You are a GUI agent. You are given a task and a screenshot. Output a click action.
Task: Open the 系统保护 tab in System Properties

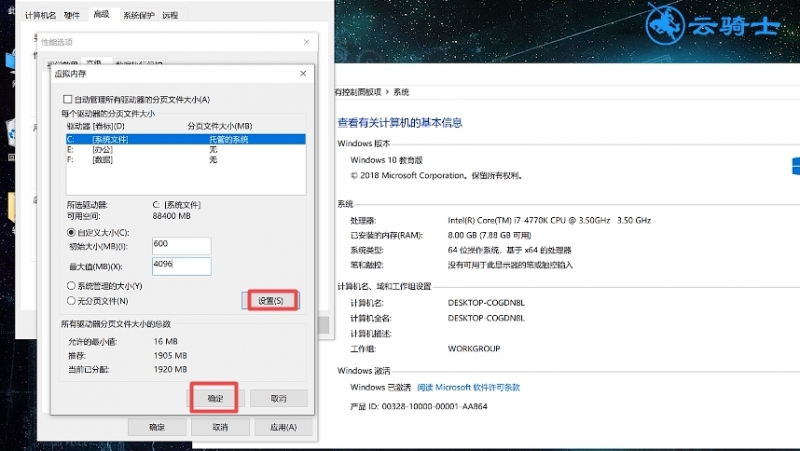click(138, 15)
